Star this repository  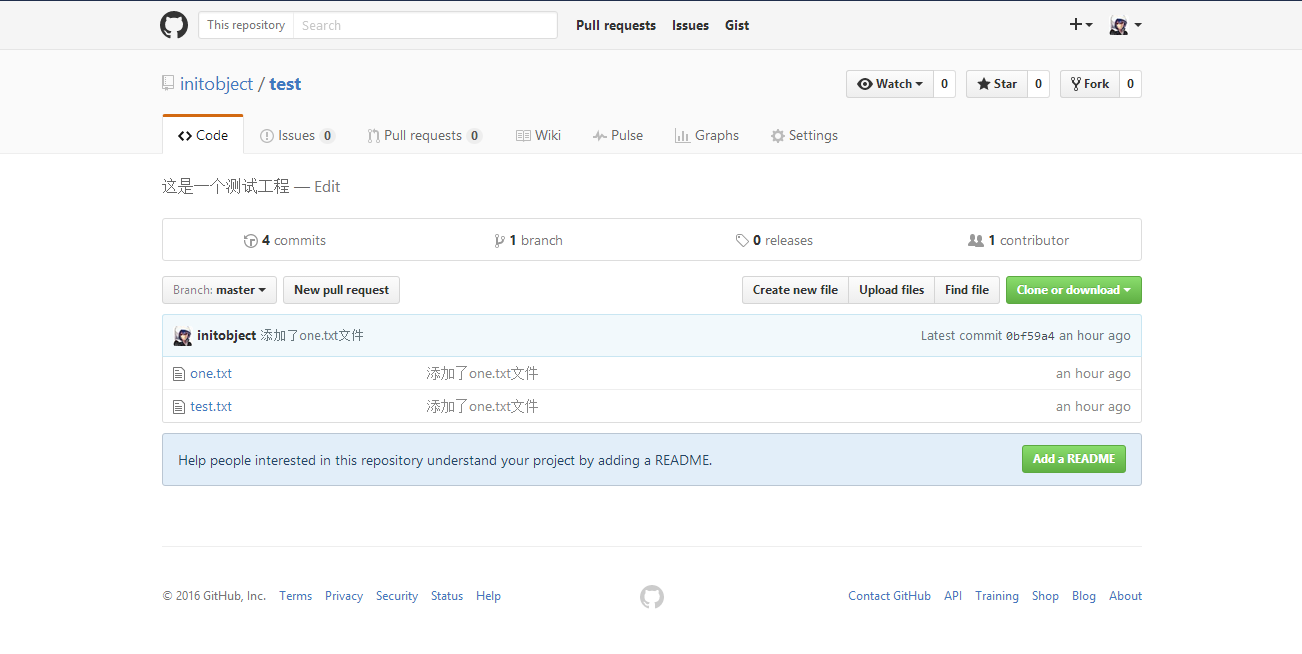coord(997,84)
